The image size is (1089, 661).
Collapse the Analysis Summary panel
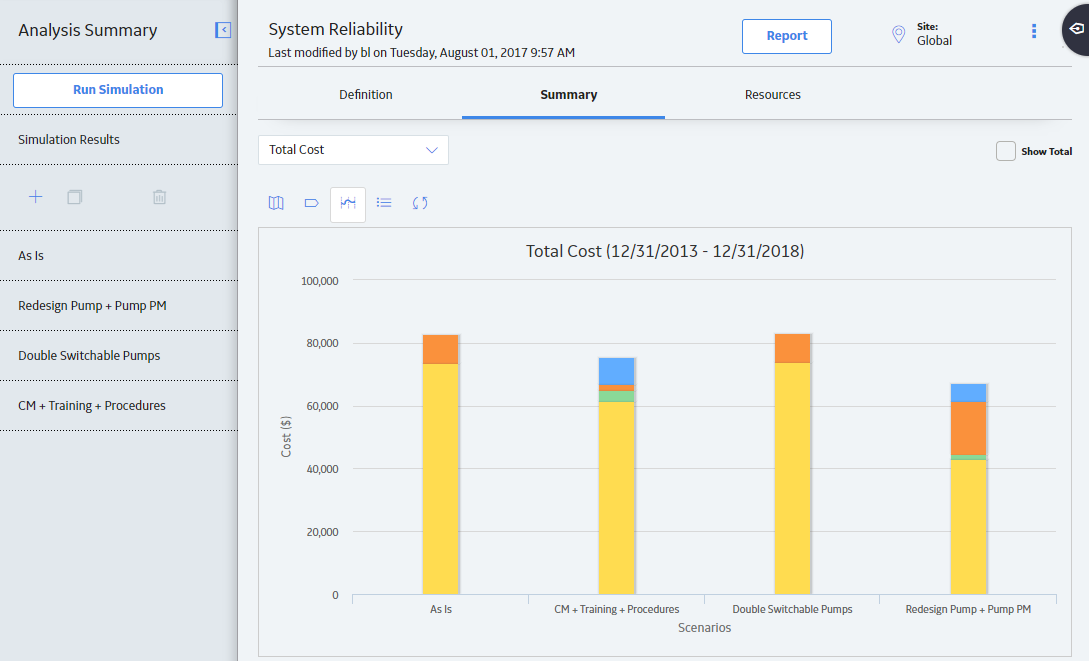223,30
